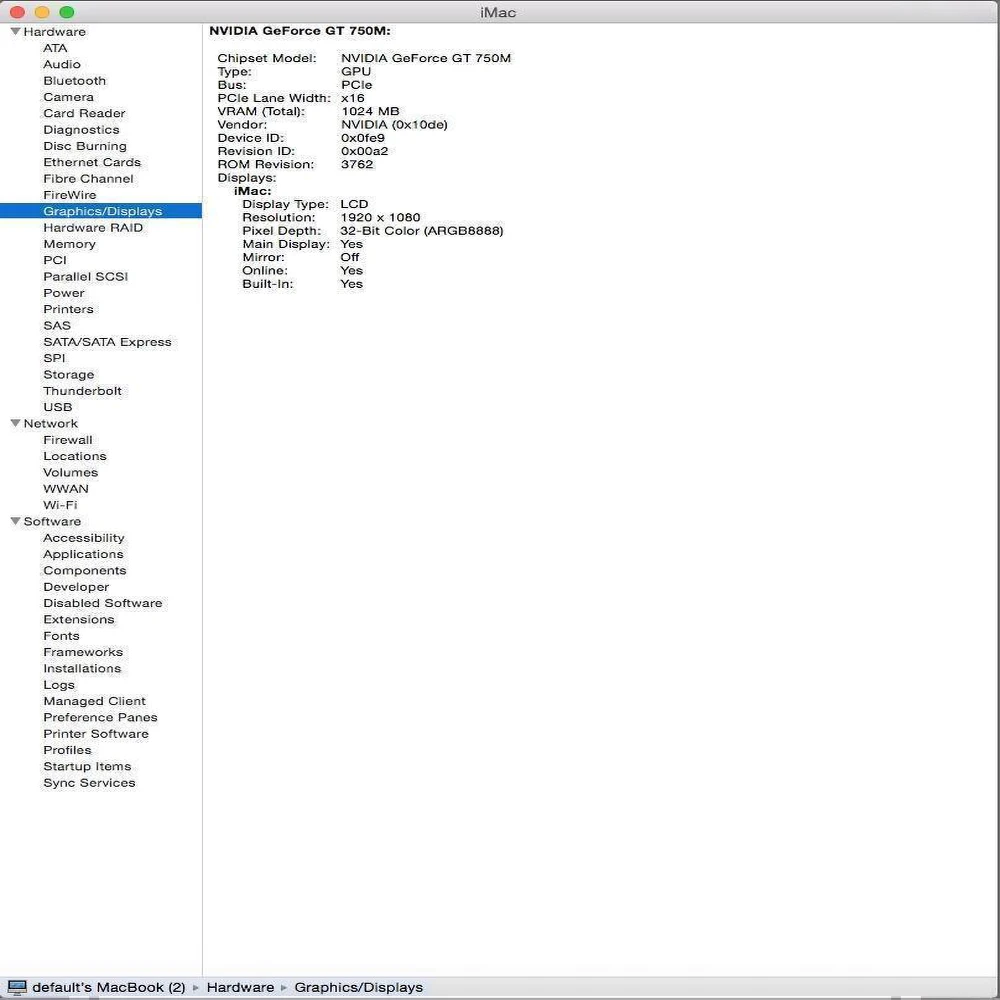Select SPI in the sidebar
This screenshot has height=1000, width=1000.
tap(54, 358)
